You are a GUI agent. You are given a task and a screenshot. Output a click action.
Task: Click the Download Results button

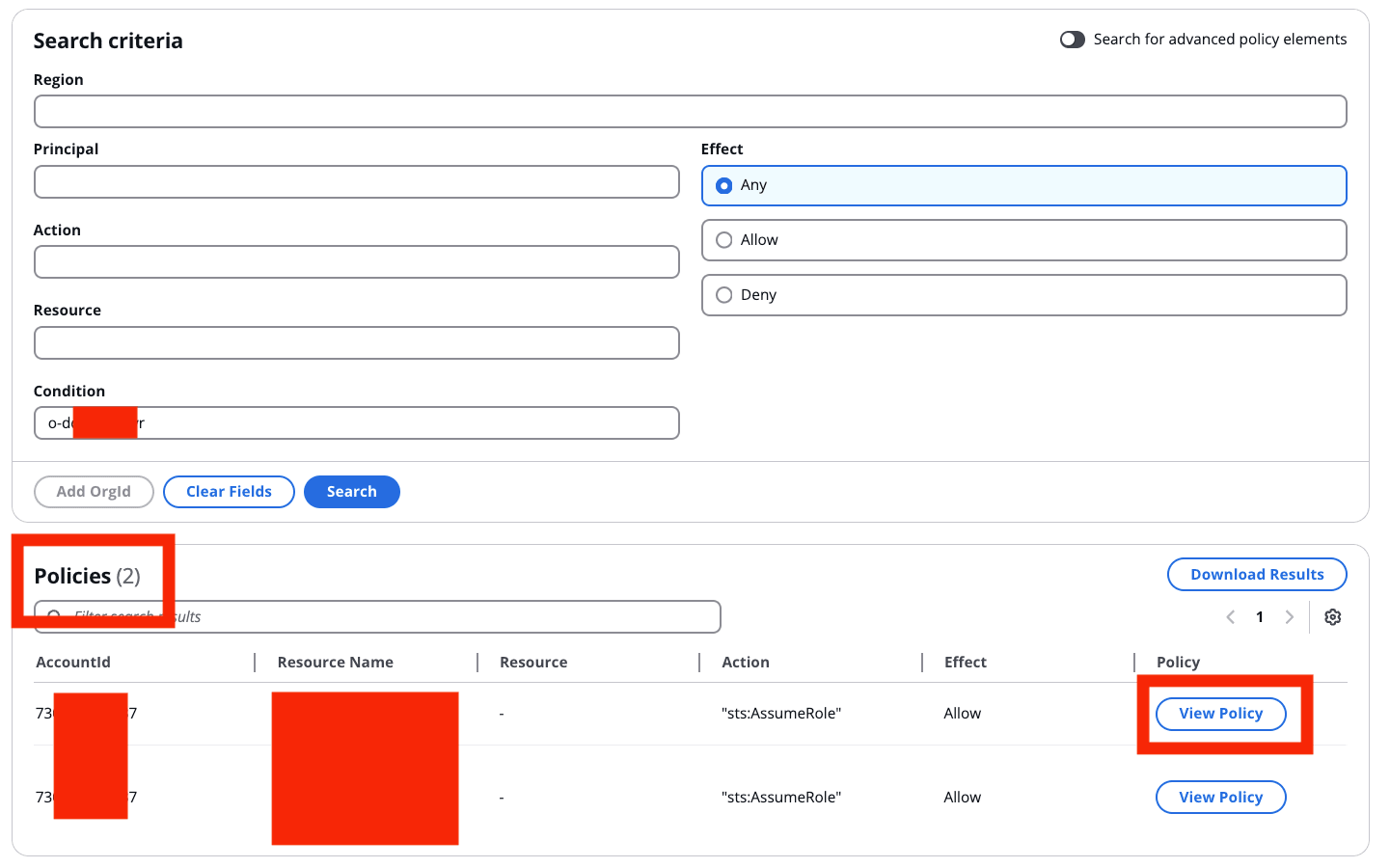[x=1257, y=575]
